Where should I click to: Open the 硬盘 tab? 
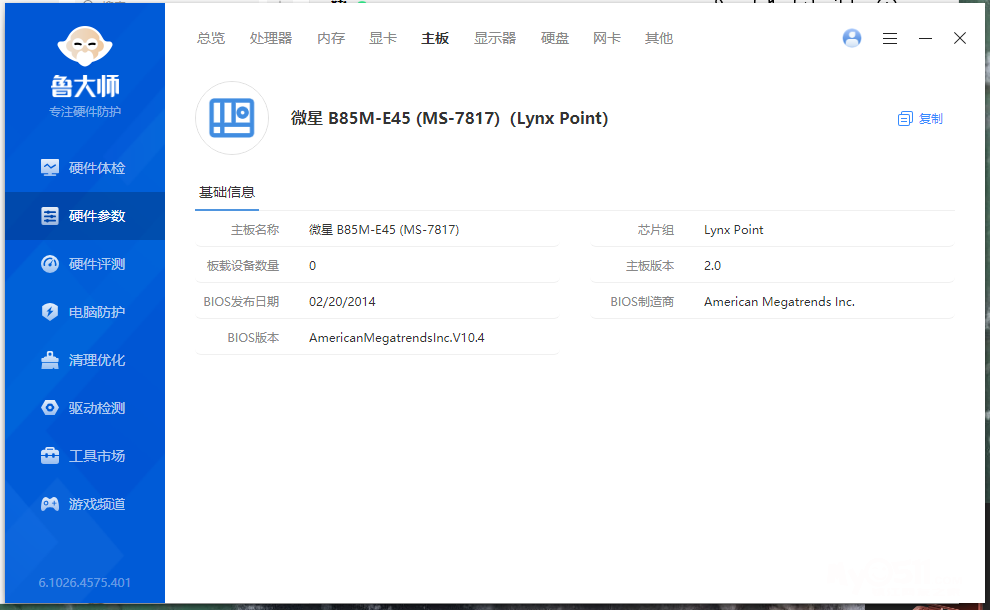pyautogui.click(x=555, y=38)
